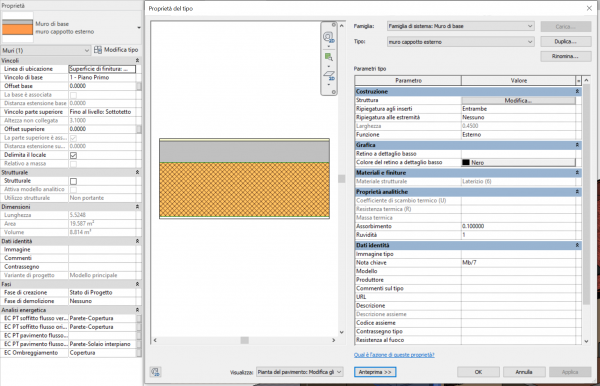Collapse the Analisi energetica section

click(137, 310)
